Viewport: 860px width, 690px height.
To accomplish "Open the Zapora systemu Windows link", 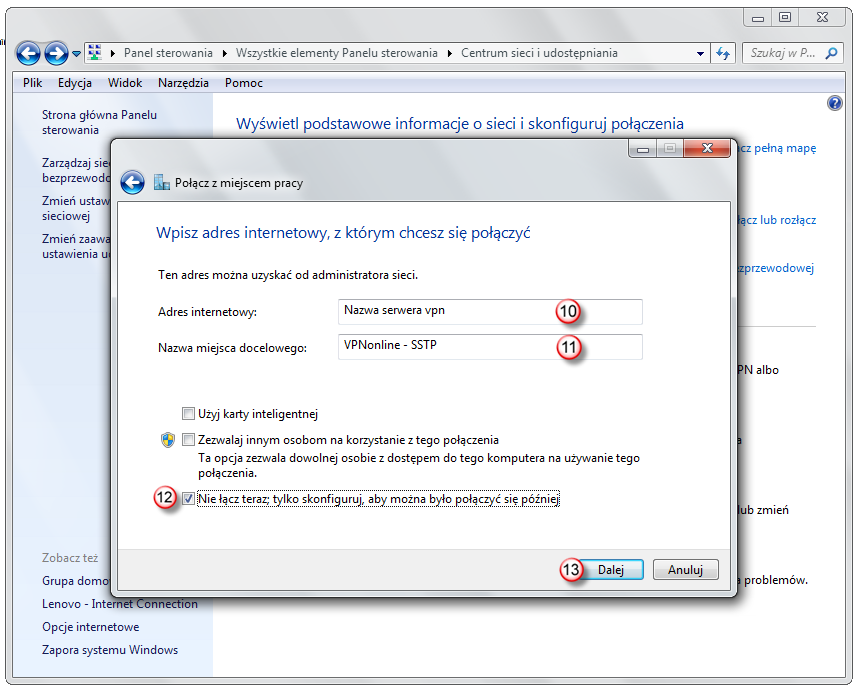I will coord(110,650).
